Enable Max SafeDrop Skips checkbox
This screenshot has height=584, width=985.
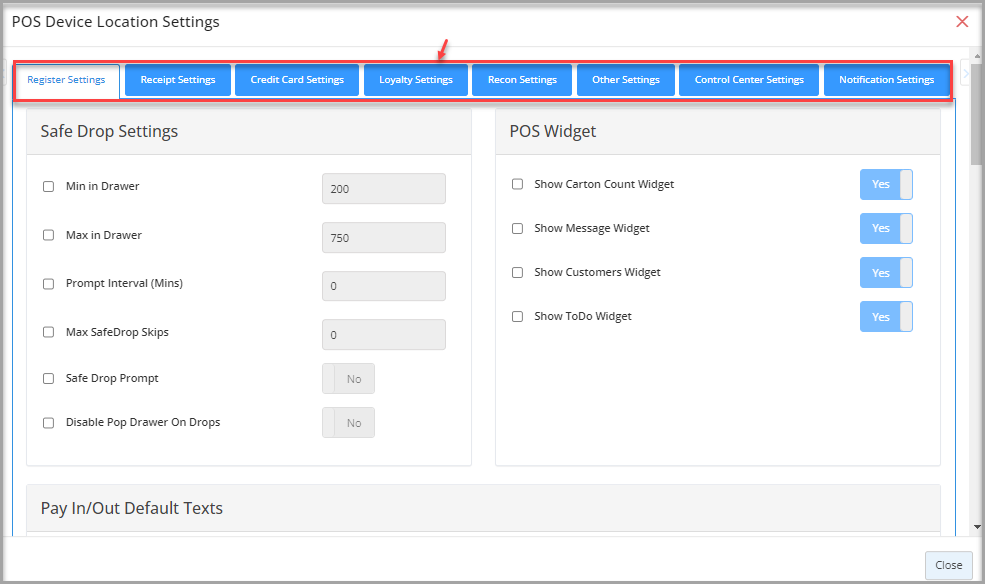pos(48,332)
